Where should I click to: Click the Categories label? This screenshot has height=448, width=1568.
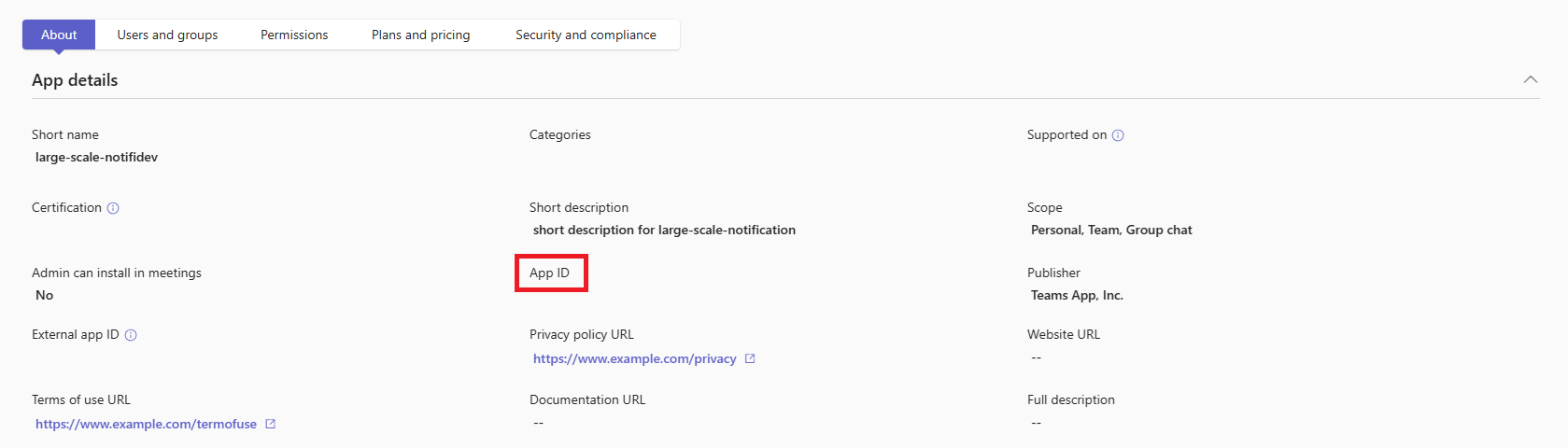[x=559, y=134]
